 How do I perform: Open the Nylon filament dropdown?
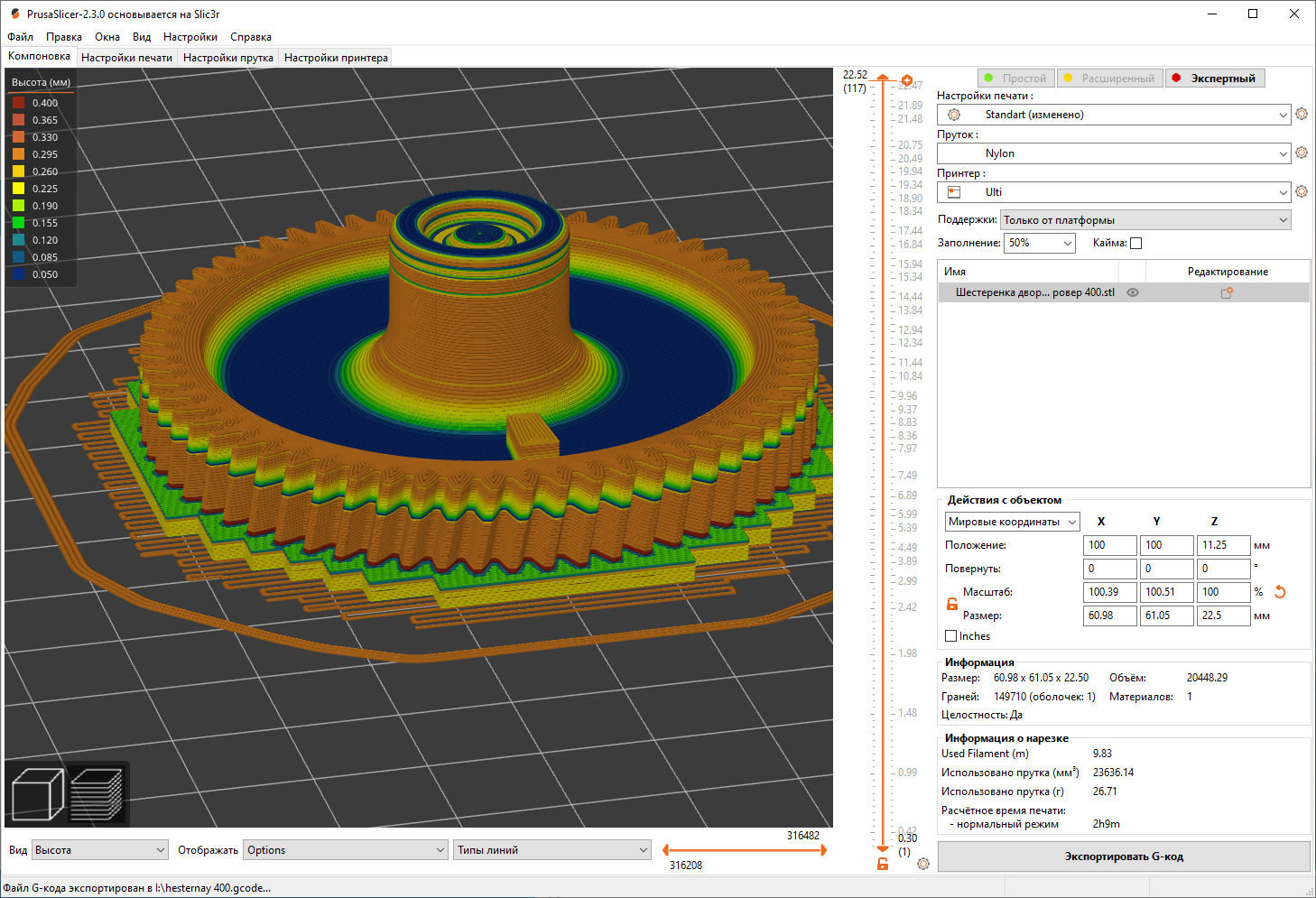1114,153
